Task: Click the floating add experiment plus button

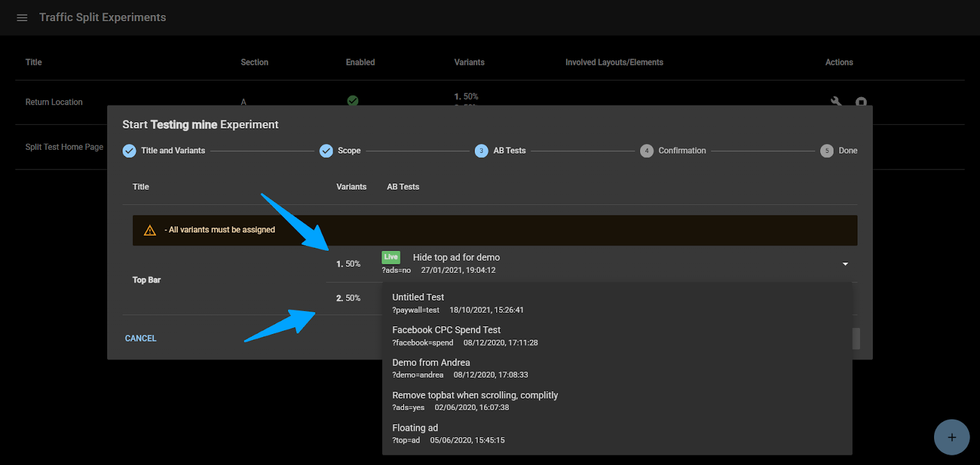Action: coord(951,437)
